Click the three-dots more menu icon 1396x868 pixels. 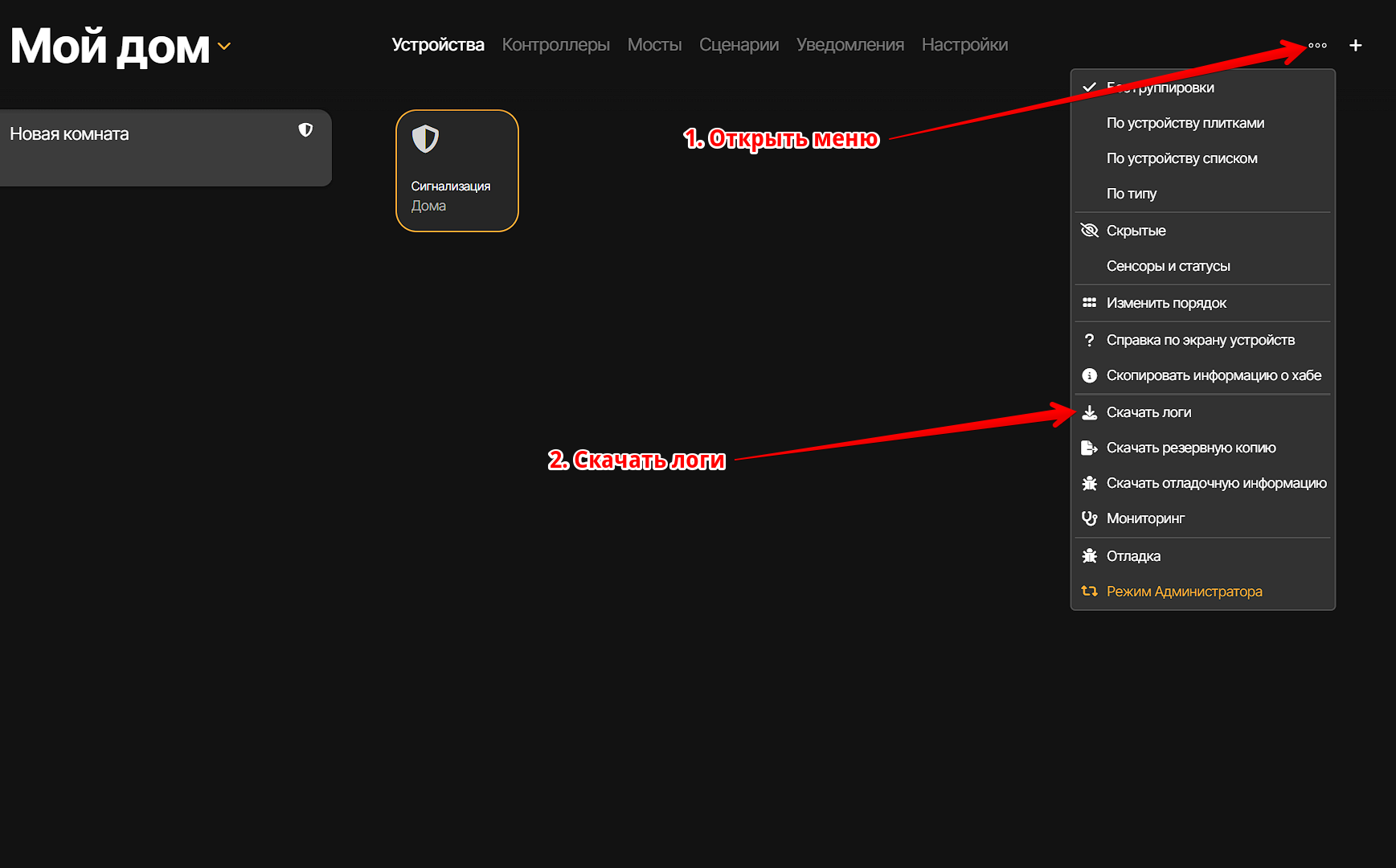(1317, 46)
